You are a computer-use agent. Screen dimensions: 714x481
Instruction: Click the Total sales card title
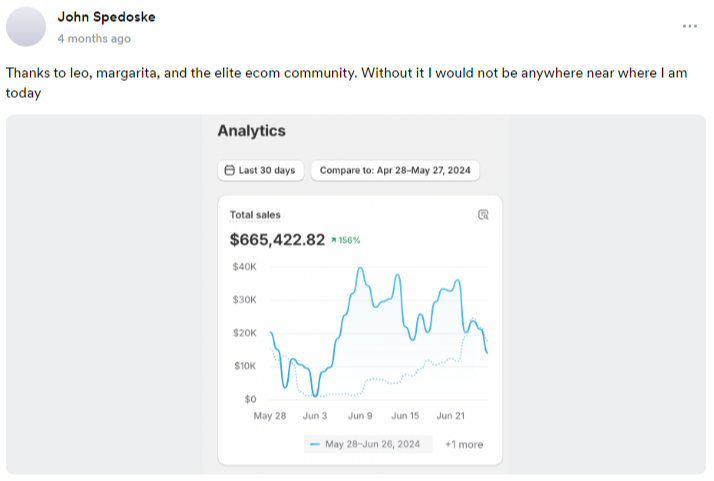[255, 215]
